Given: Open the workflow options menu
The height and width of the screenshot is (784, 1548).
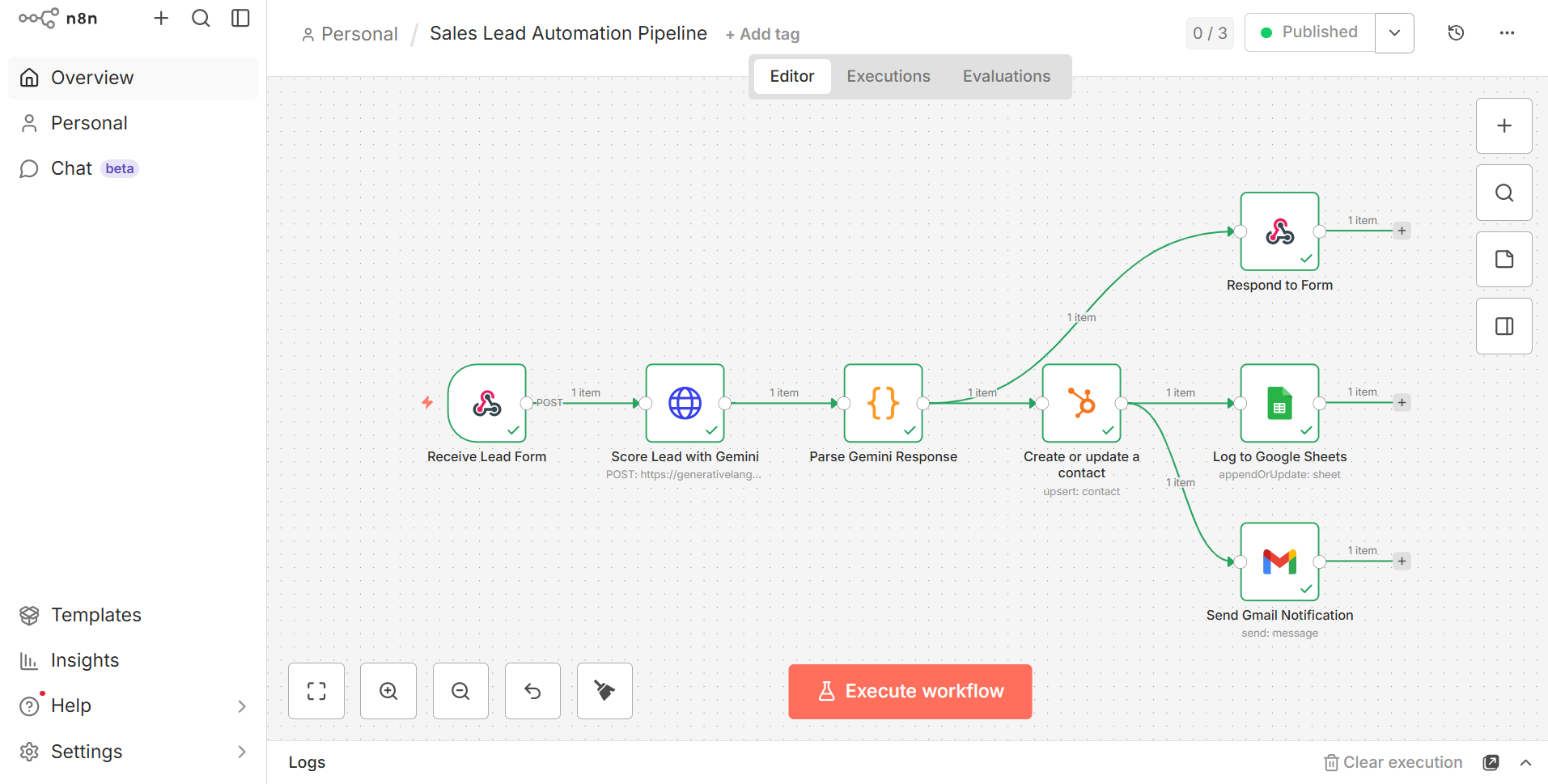Looking at the screenshot, I should coord(1507,33).
